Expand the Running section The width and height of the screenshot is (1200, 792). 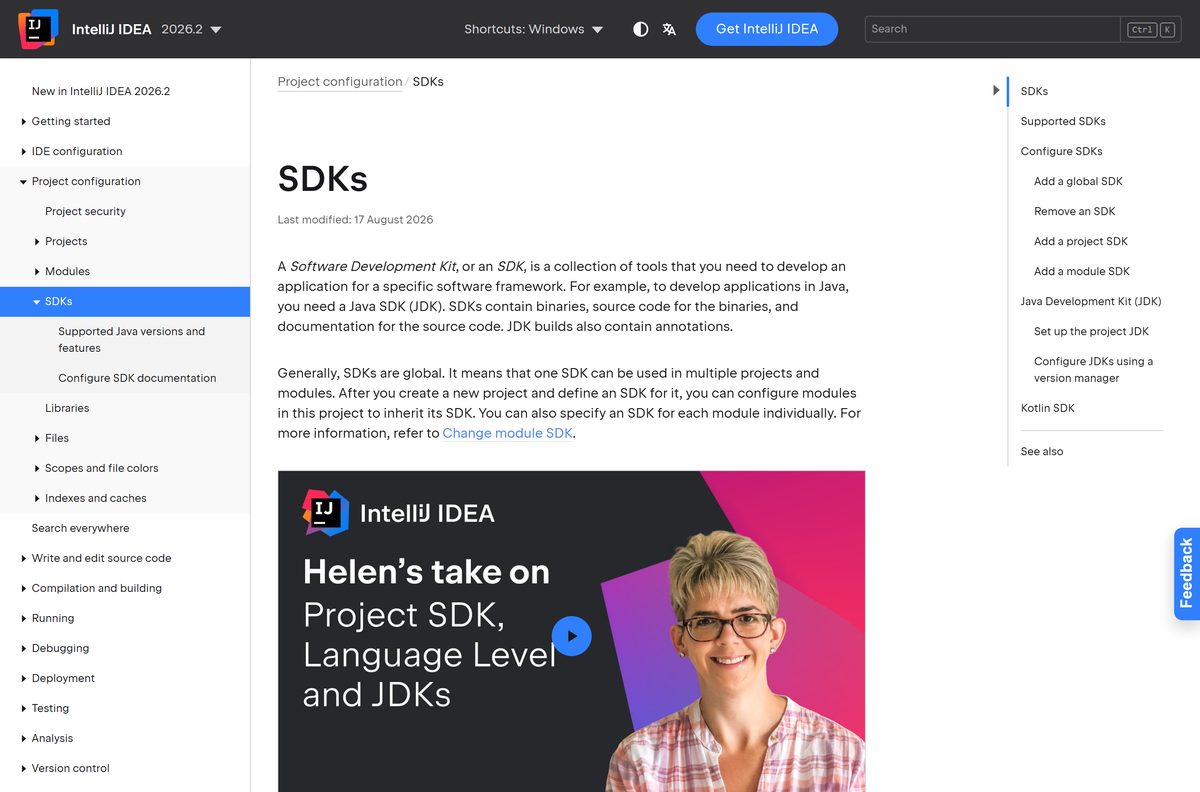[24, 618]
